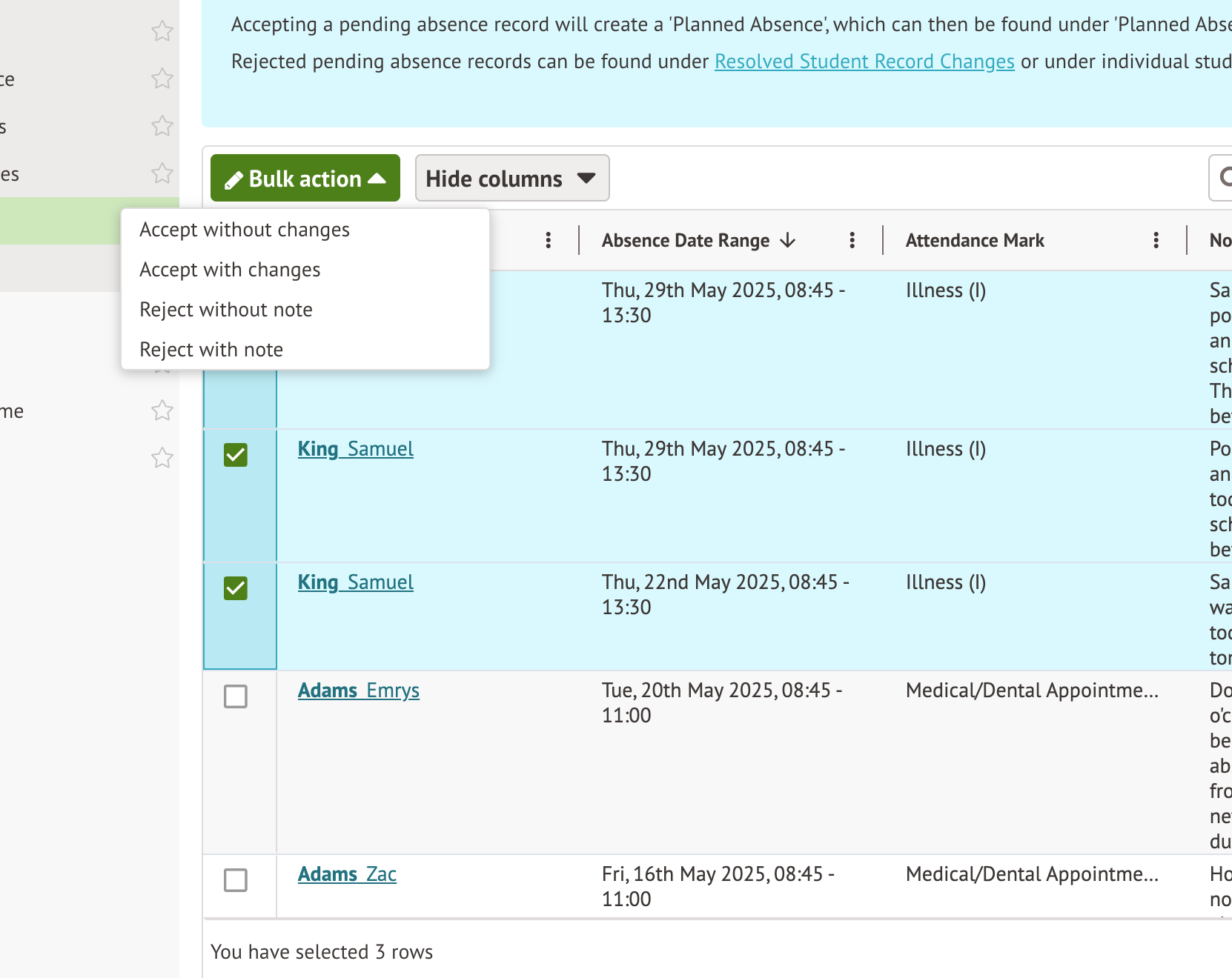Image resolution: width=1232 pixels, height=978 pixels.
Task: Click the Attendance Mark column header
Action: pos(974,240)
